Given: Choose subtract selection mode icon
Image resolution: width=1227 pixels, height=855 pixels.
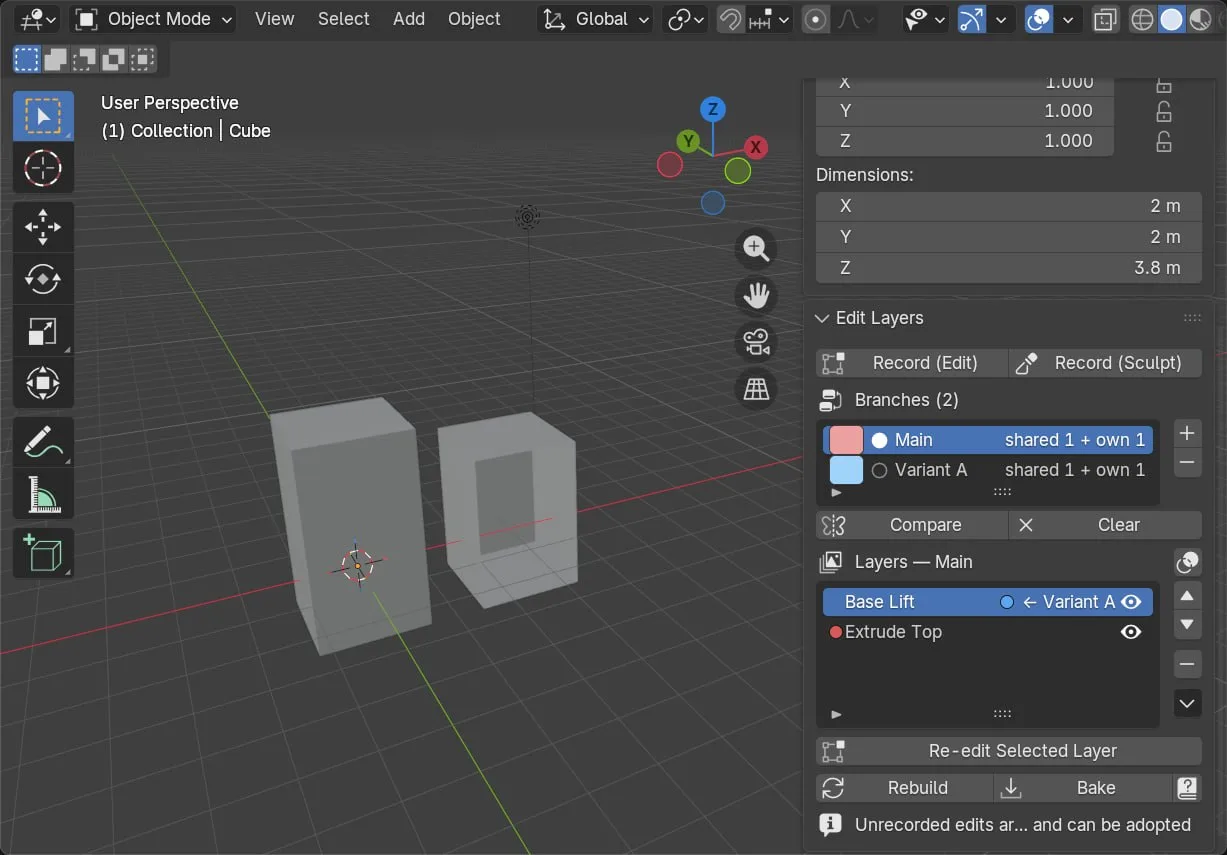Looking at the screenshot, I should [x=85, y=60].
